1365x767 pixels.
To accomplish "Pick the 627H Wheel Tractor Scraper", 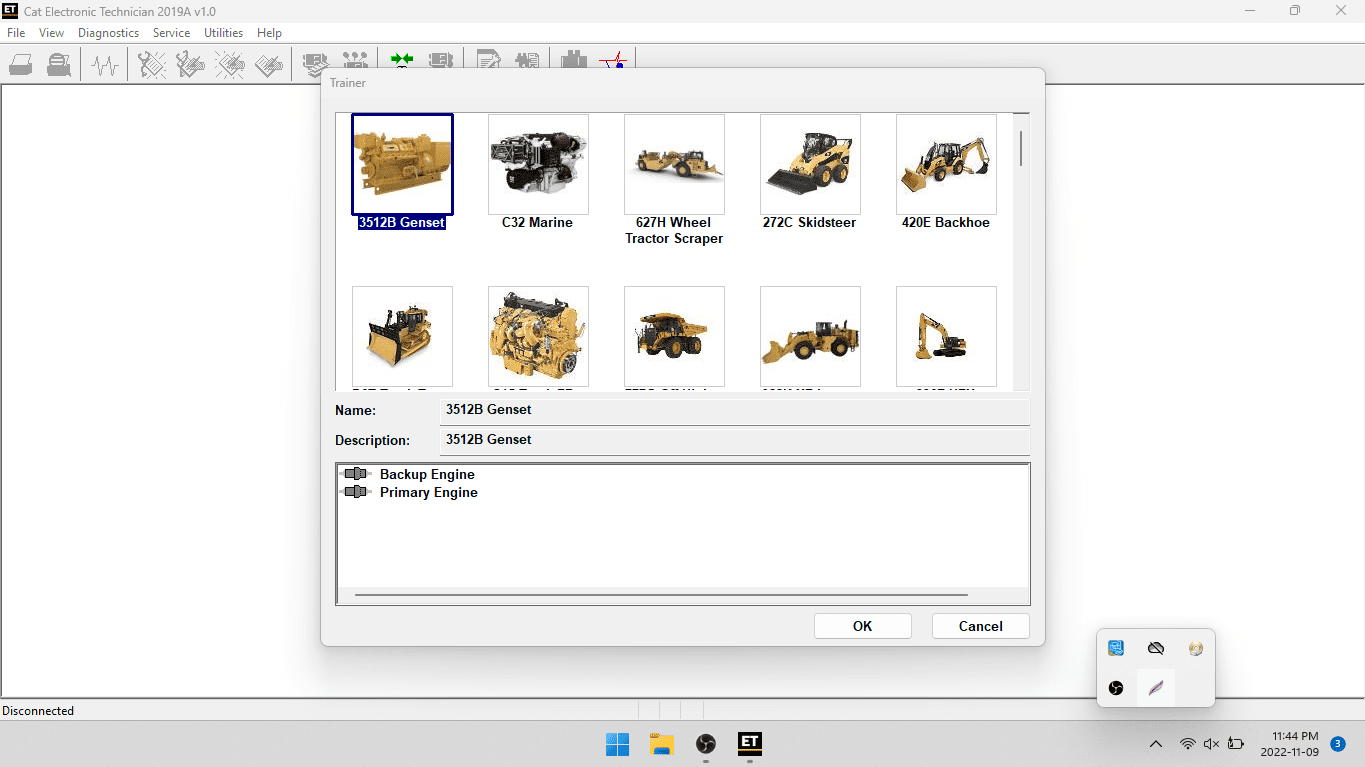I will pyautogui.click(x=674, y=164).
